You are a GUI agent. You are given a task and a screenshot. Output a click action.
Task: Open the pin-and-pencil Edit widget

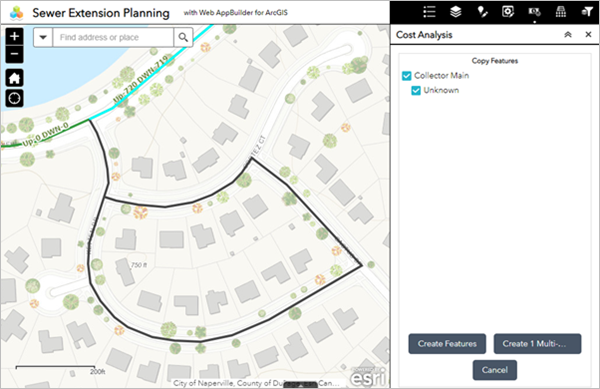coord(482,12)
